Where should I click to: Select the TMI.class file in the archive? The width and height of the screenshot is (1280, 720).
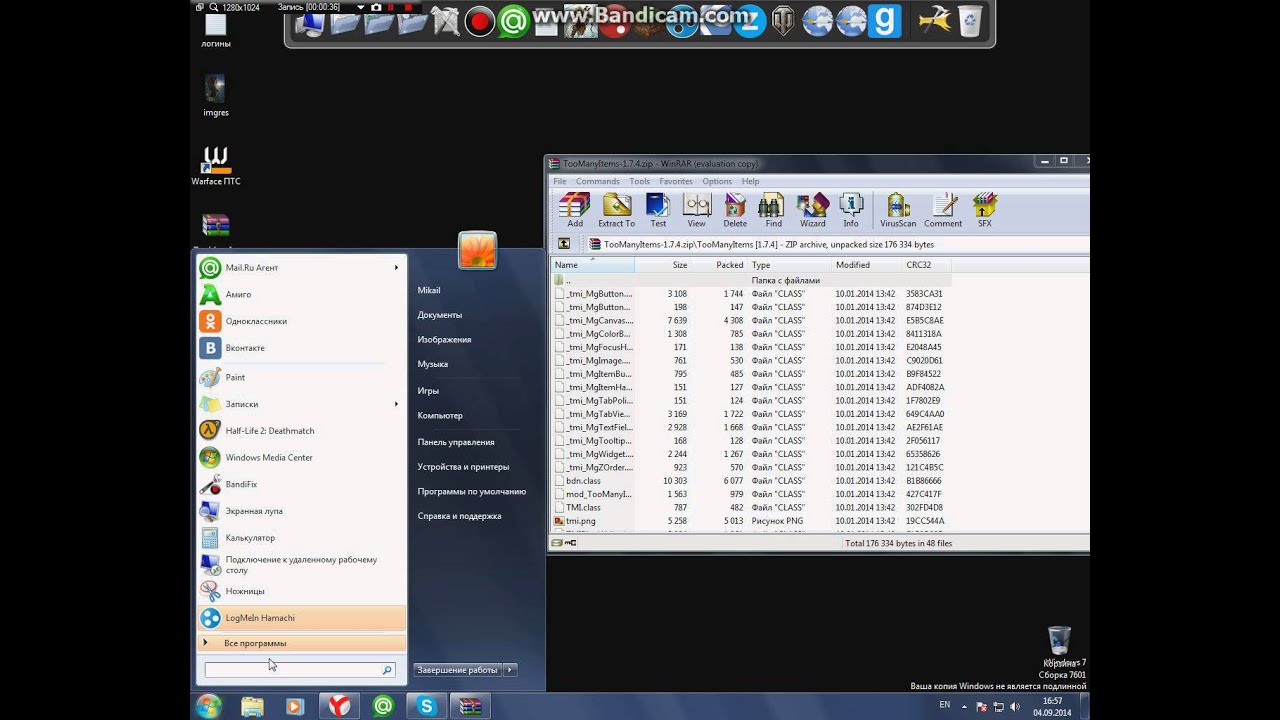750,508
